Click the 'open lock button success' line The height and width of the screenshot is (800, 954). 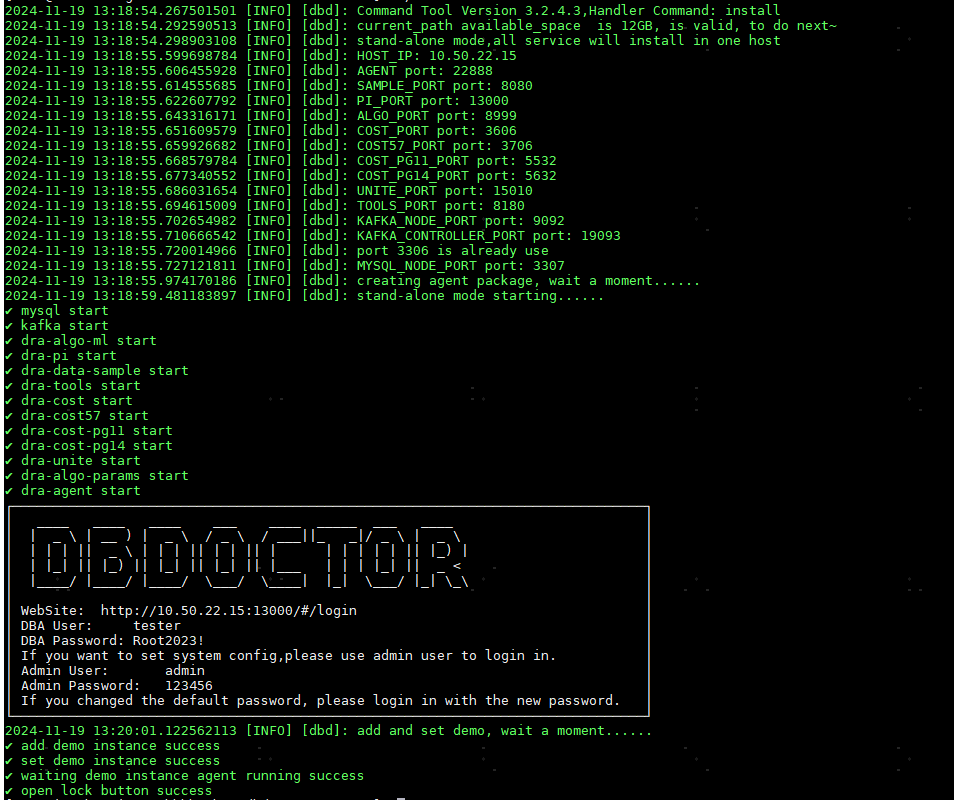pyautogui.click(x=108, y=791)
